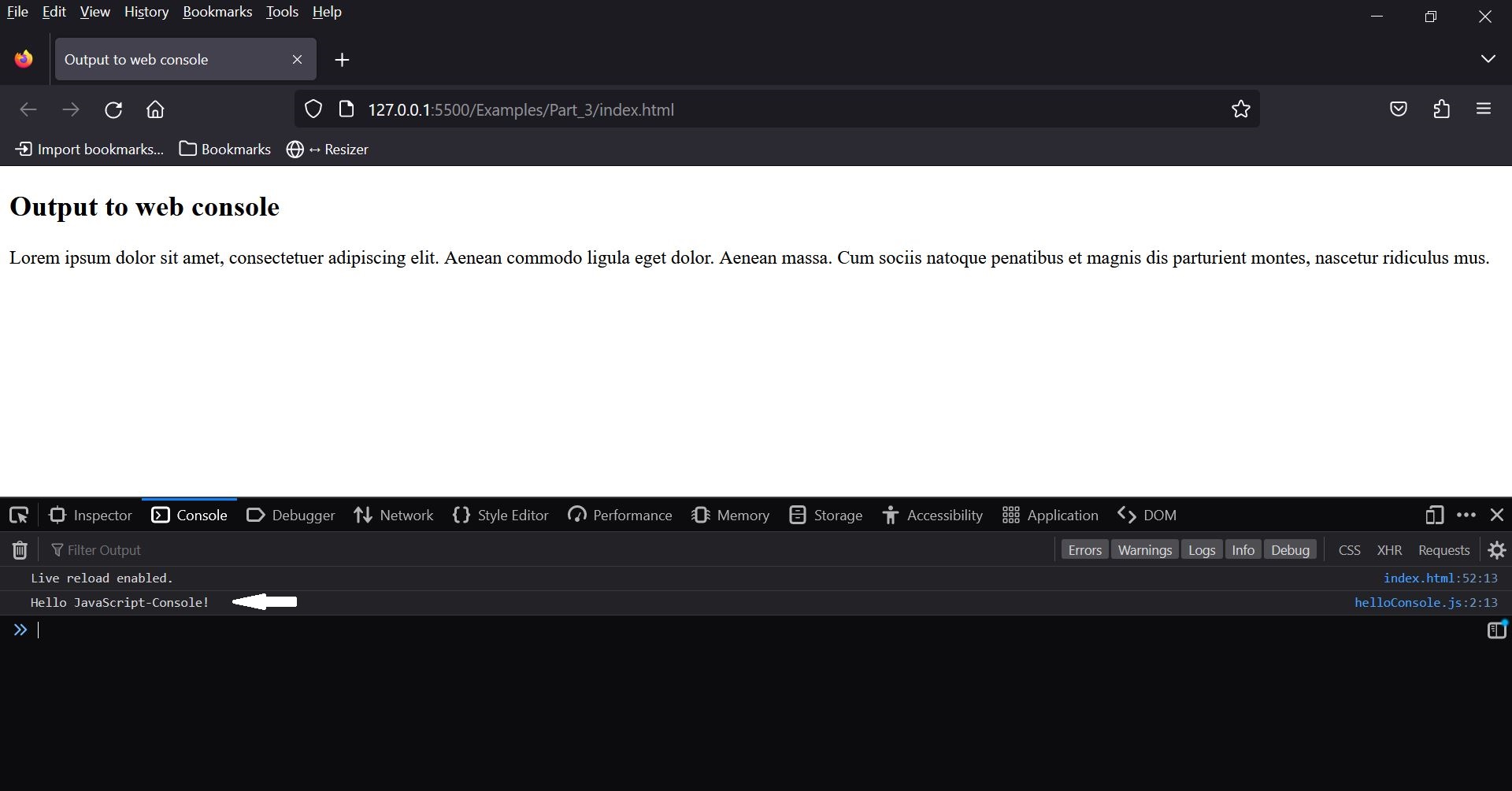Viewport: 1512px width, 791px height.
Task: Open the Firefox application menu
Action: [1484, 109]
